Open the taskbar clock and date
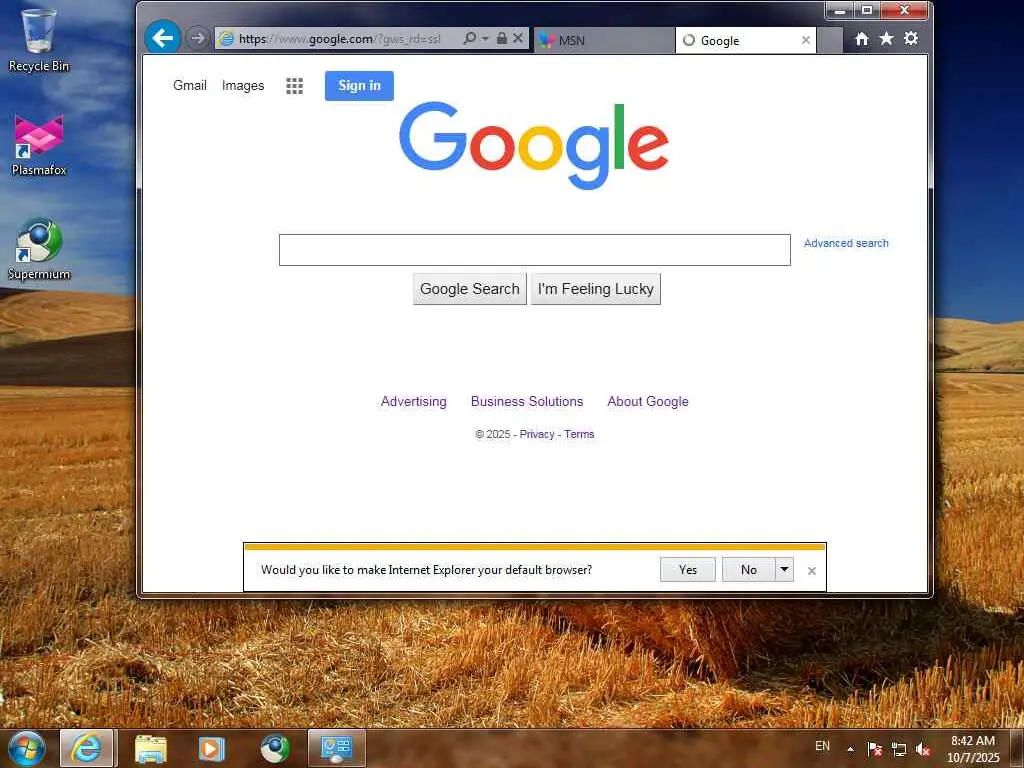Viewport: 1024px width, 768px height. tap(973, 749)
